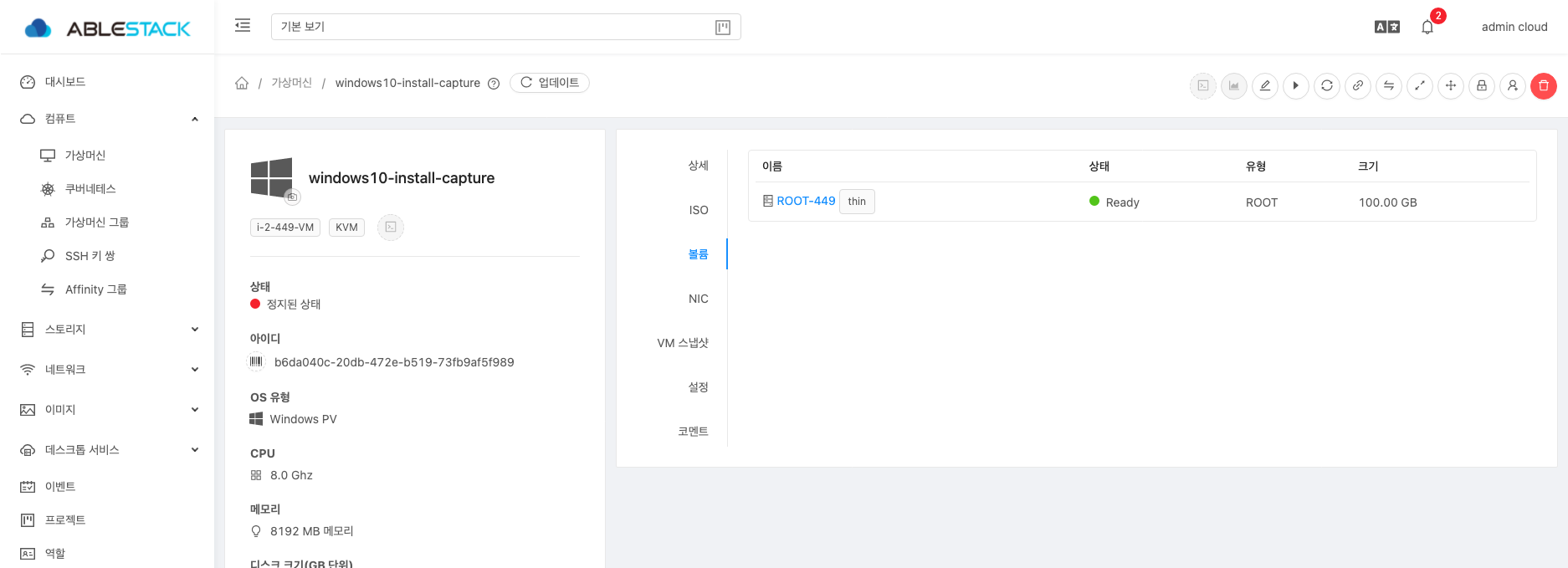Click the assign user icon in toolbar
The height and width of the screenshot is (568, 1568).
pyautogui.click(x=1512, y=85)
